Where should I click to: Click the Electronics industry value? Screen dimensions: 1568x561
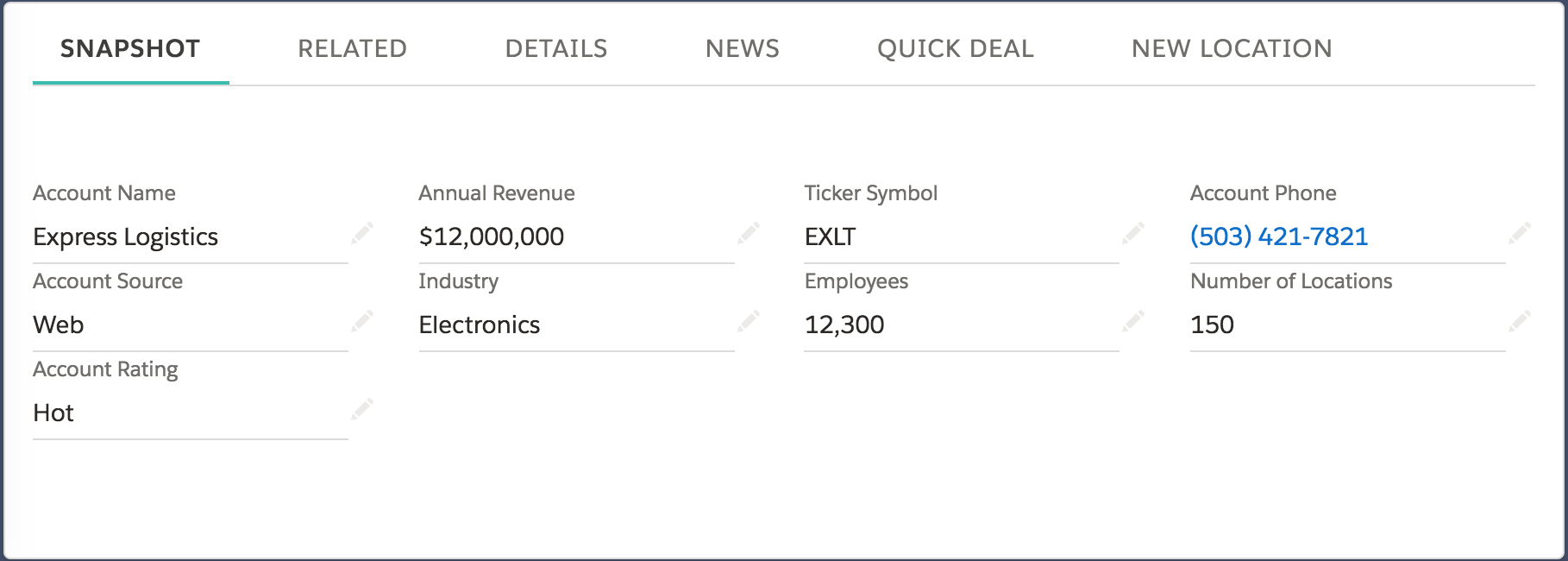(480, 325)
